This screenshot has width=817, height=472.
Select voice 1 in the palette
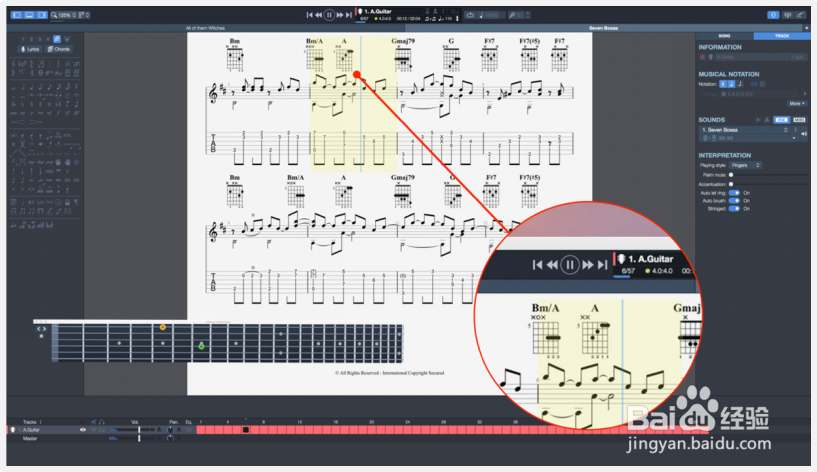(23, 39)
